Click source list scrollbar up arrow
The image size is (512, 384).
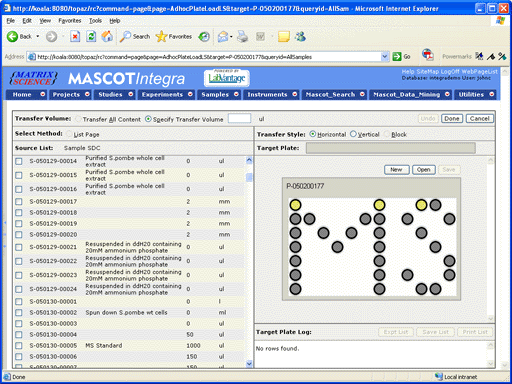[x=249, y=160]
